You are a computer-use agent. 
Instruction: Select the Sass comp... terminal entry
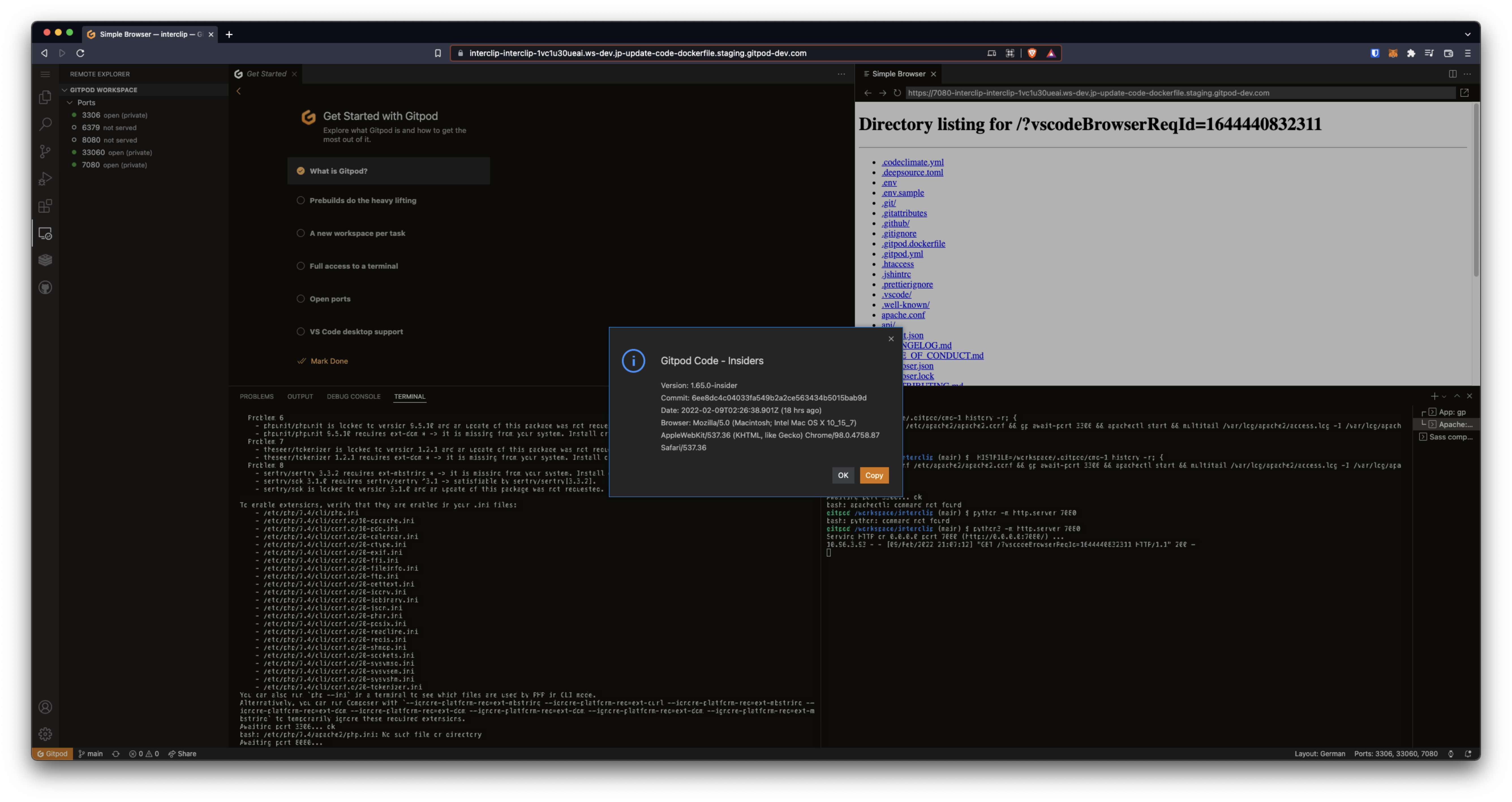(1446, 437)
